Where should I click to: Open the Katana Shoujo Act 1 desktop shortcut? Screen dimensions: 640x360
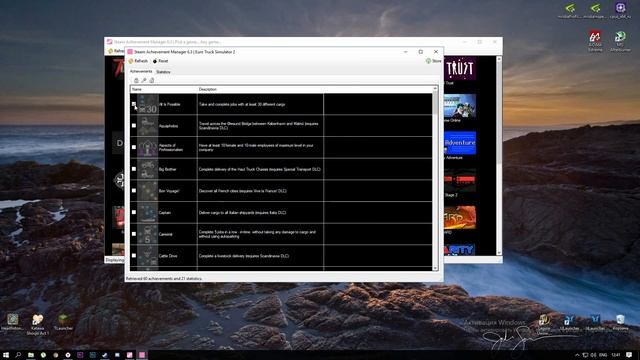coord(37,324)
